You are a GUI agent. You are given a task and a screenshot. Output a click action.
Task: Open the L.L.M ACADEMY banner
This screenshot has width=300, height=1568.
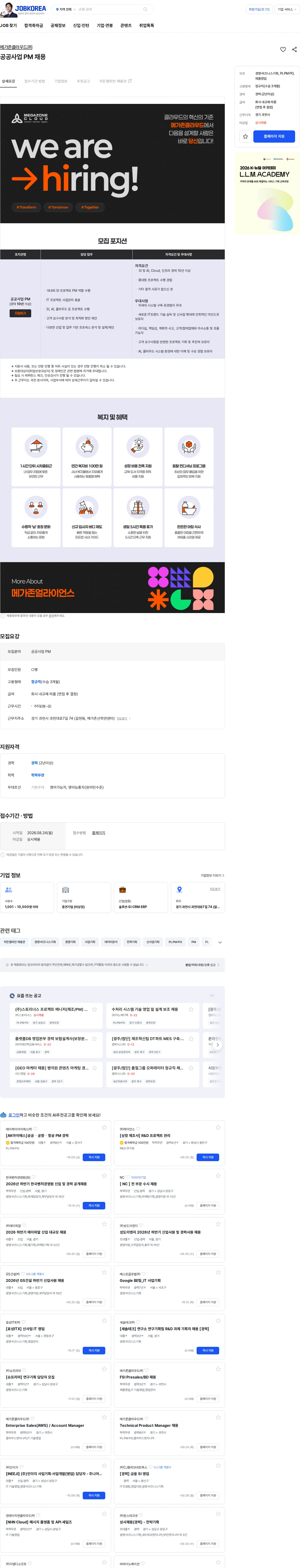(267, 193)
